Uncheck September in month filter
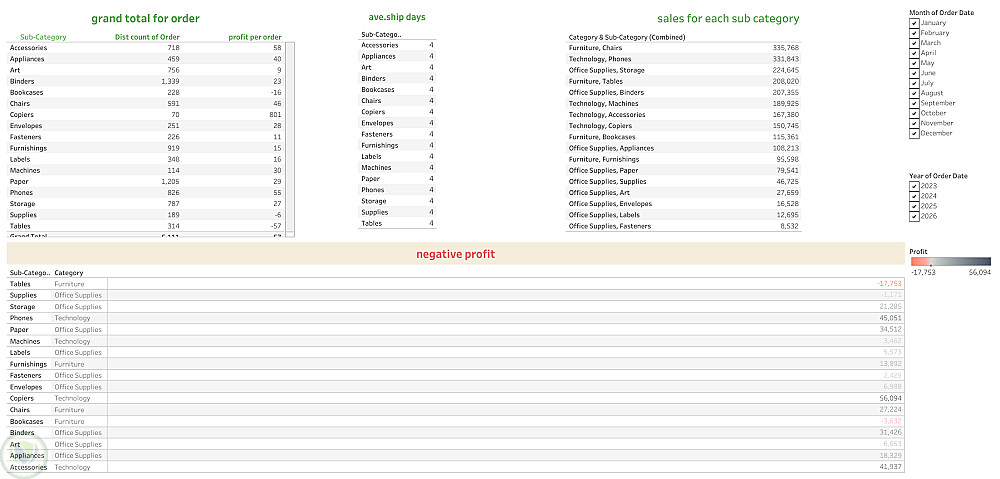 click(x=914, y=103)
